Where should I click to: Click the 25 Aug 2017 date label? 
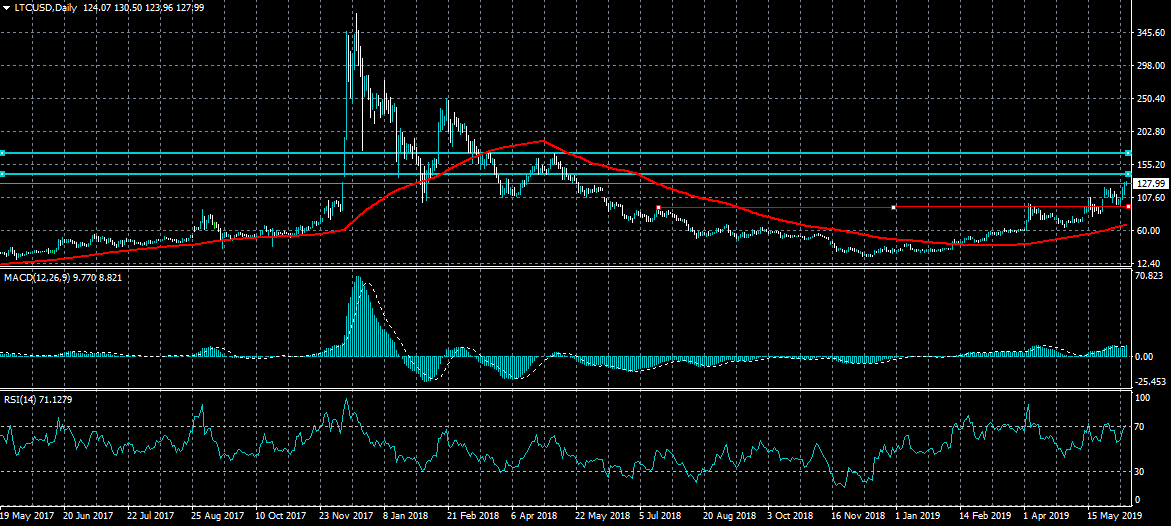tap(217, 516)
